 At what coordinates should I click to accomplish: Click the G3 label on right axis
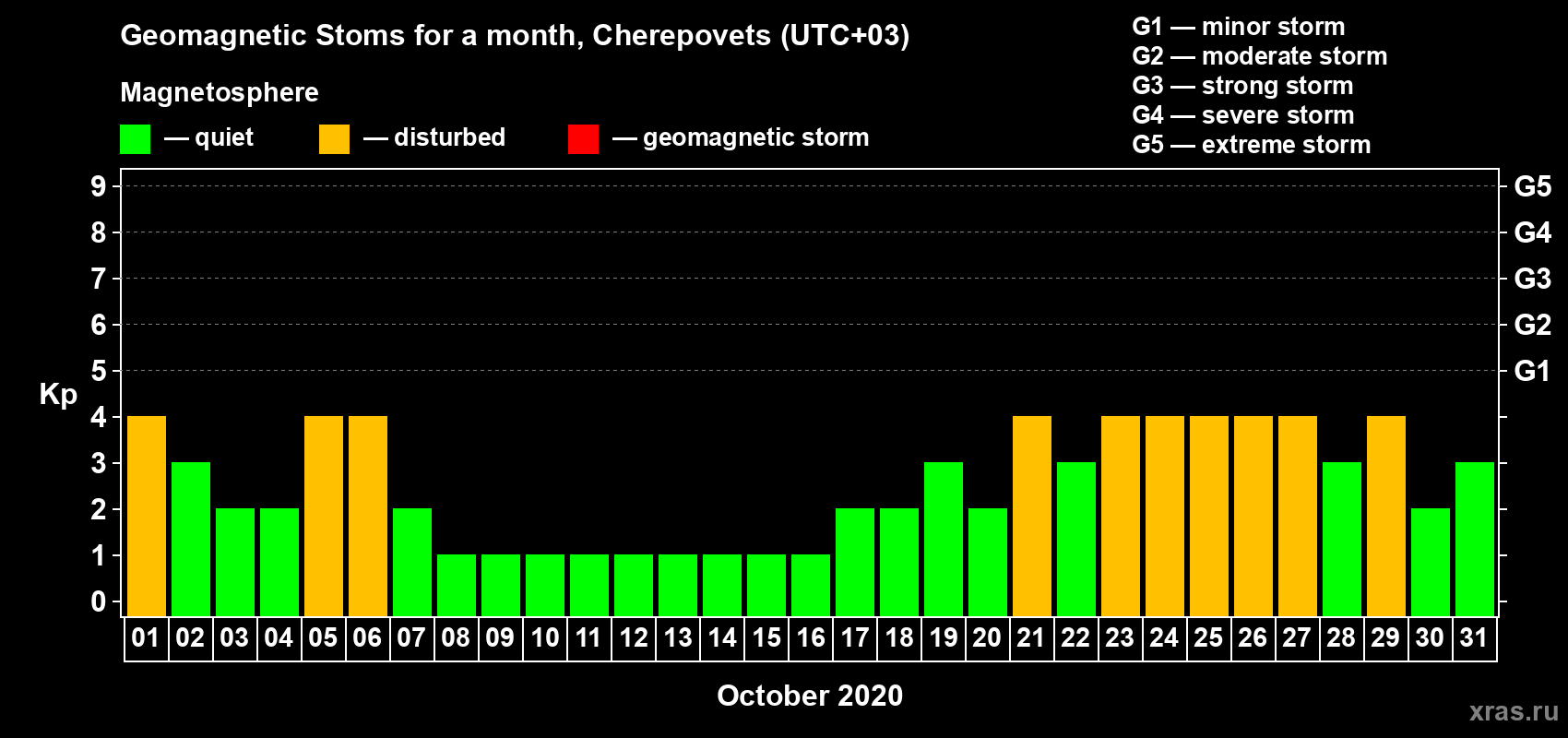(x=1533, y=279)
